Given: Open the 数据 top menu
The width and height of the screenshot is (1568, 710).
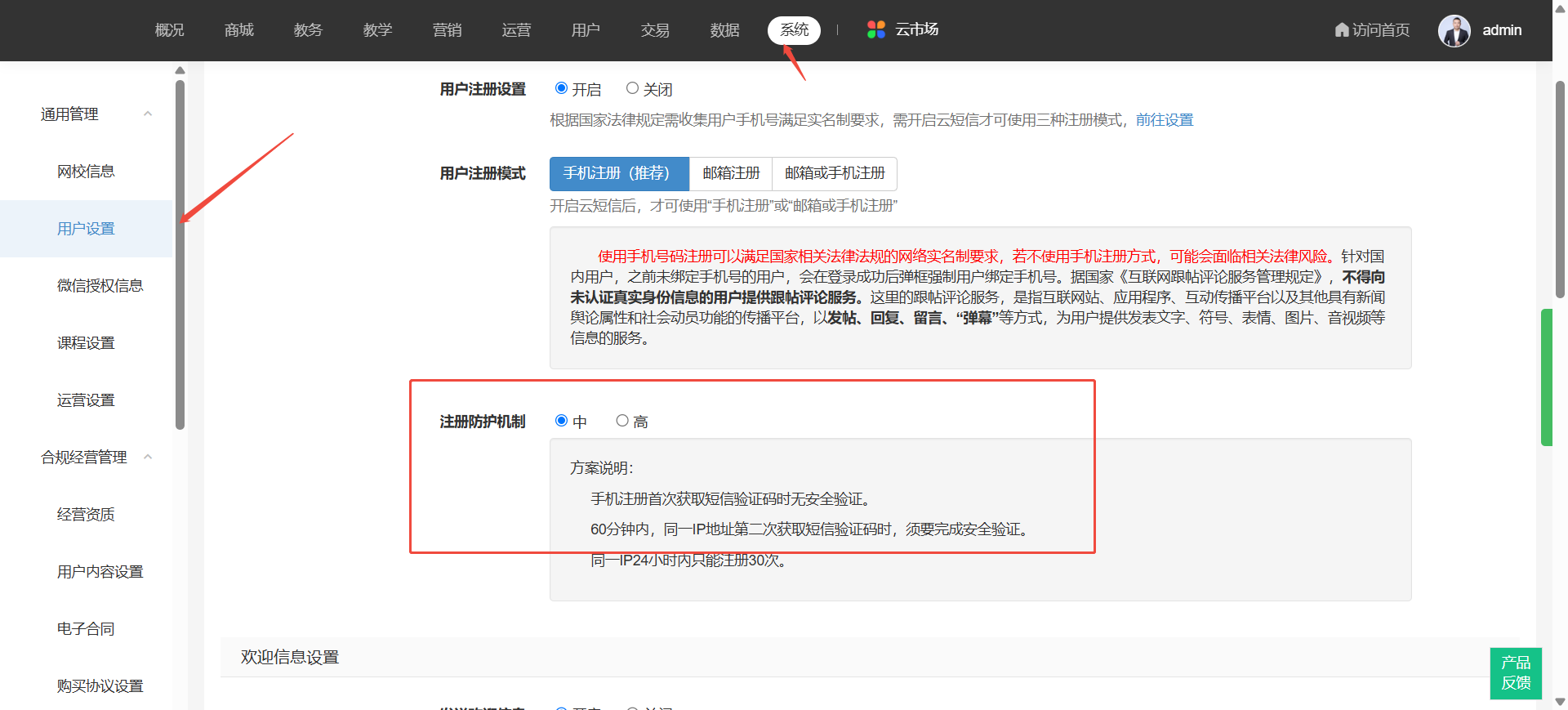Looking at the screenshot, I should 724,30.
